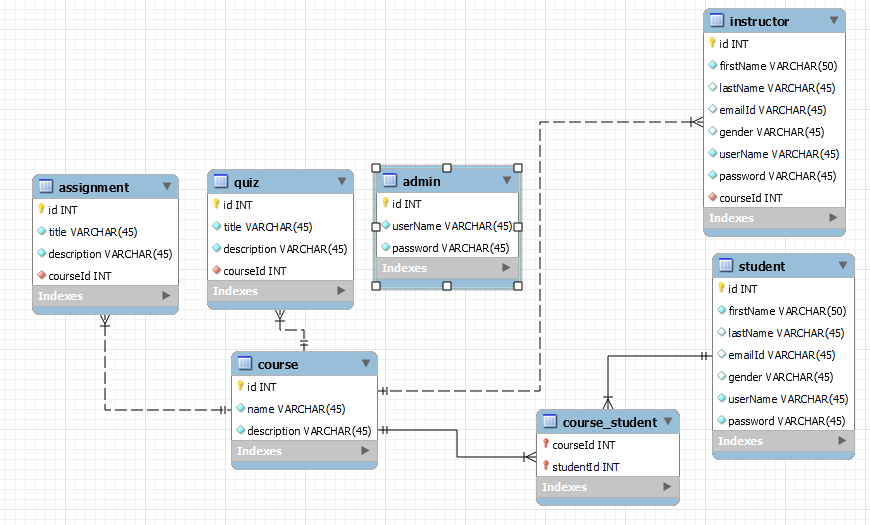Expand Indexes section of admin table
The image size is (870, 525).
click(x=506, y=267)
